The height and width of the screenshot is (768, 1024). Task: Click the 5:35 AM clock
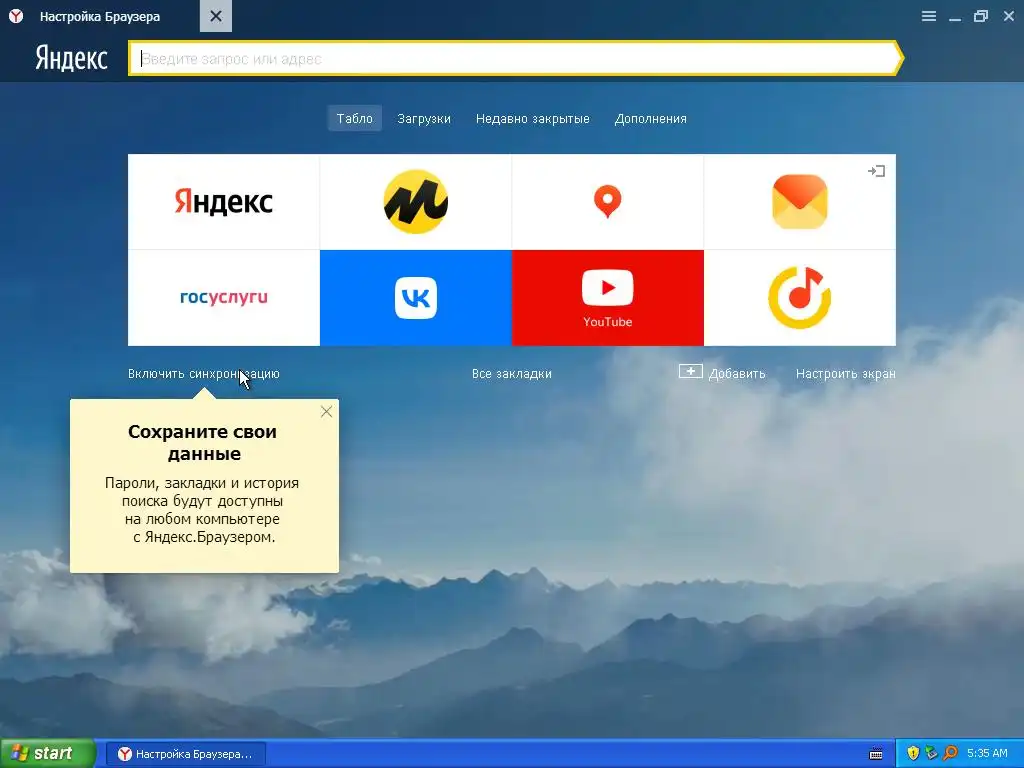pyautogui.click(x=987, y=753)
